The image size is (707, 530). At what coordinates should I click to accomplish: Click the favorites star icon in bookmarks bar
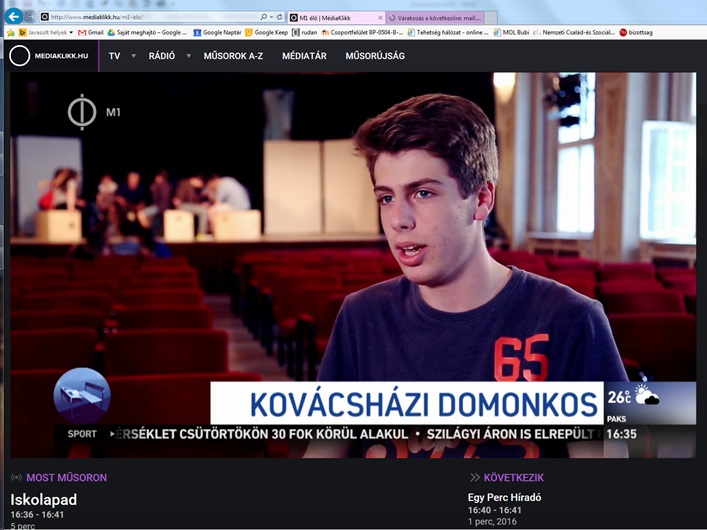pyautogui.click(x=11, y=32)
